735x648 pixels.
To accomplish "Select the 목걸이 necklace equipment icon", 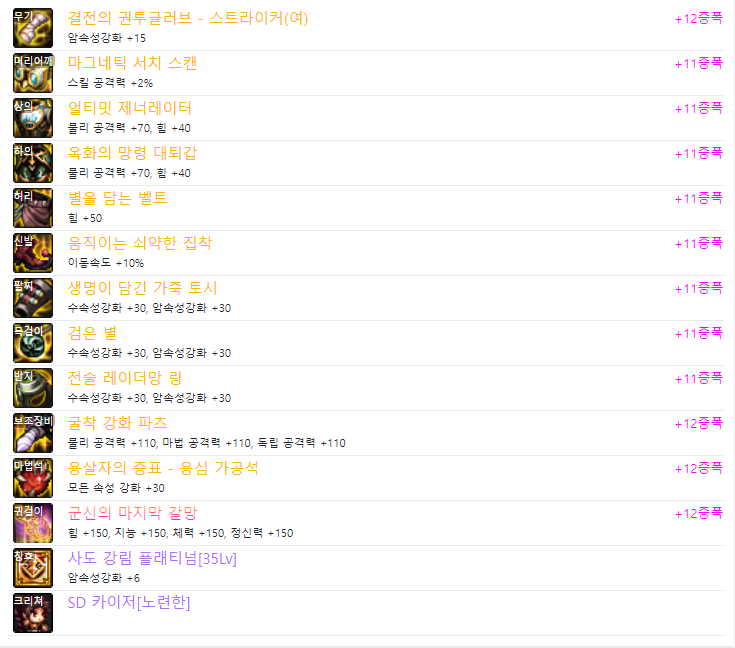I will coord(33,343).
